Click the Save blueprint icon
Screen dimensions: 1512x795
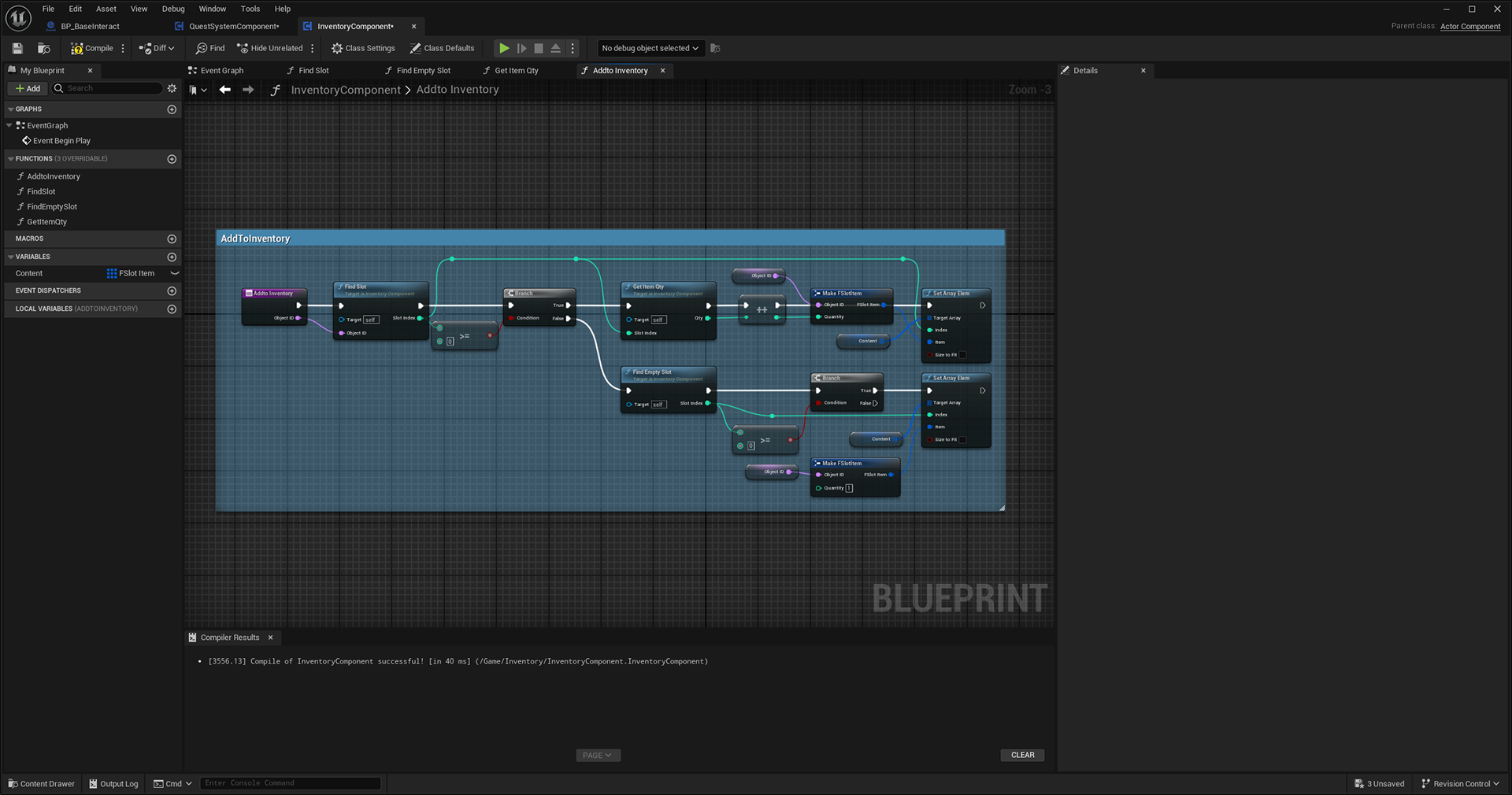click(x=17, y=48)
